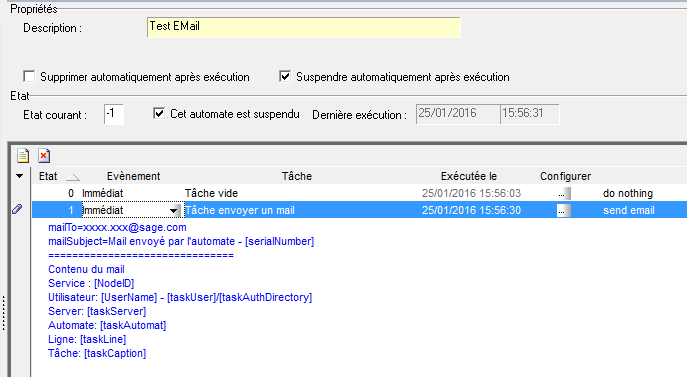This screenshot has height=377, width=687.
Task: Click the delete line red X icon
Action: 44,156
